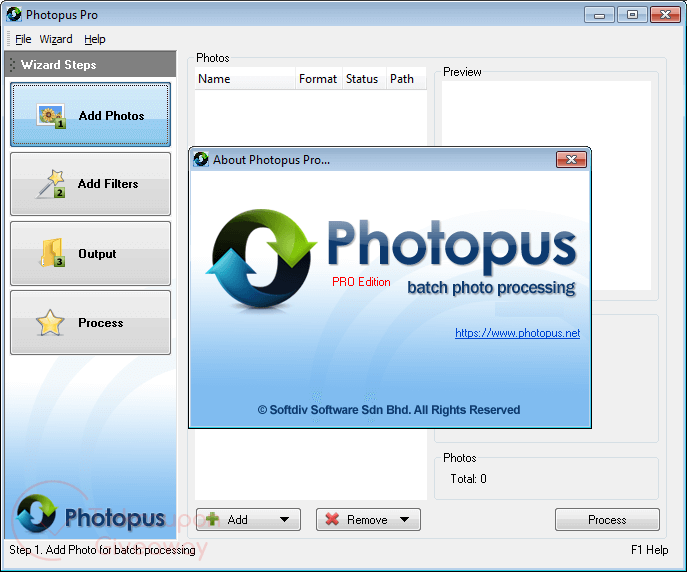Click the 'batch photo processing' tagline text
Screen dimensions: 687x572
[x=491, y=288]
